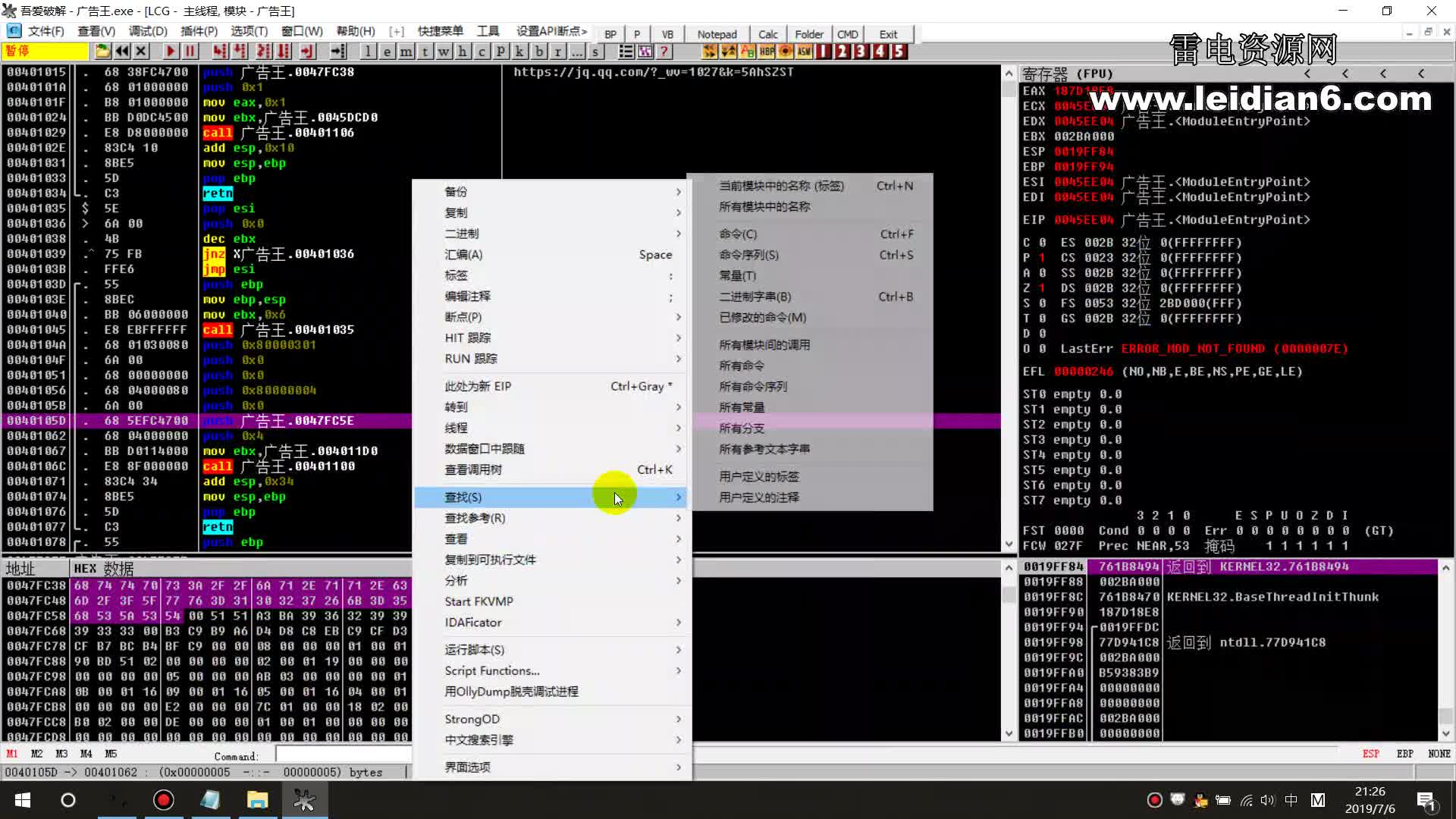Select 所有参考文本字串 in the find submenu
This screenshot has width=1456, height=819.
pos(811,449)
